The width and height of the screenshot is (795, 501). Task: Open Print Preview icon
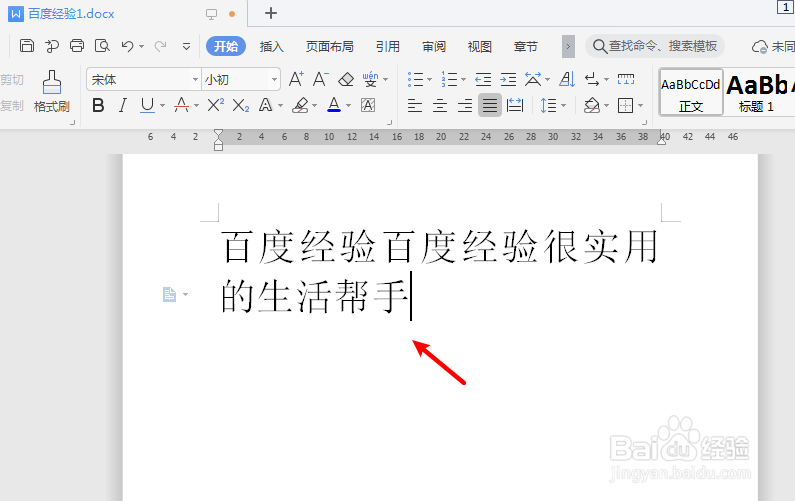(x=102, y=46)
